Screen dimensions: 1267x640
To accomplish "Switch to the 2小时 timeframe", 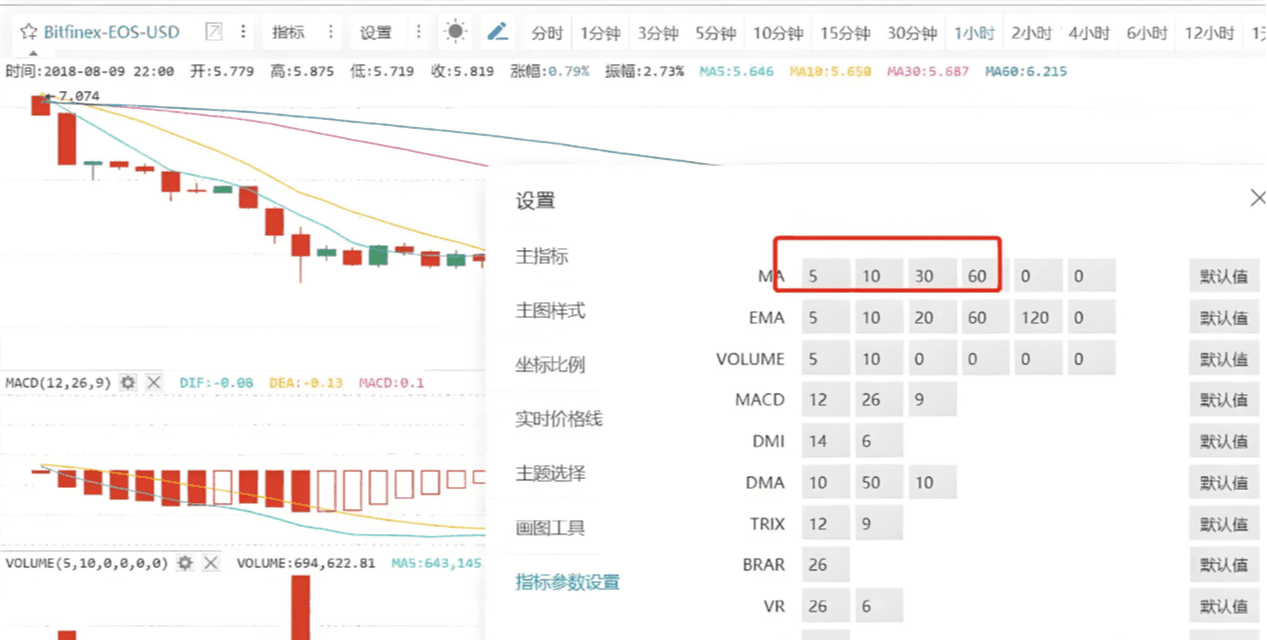I will point(1032,33).
